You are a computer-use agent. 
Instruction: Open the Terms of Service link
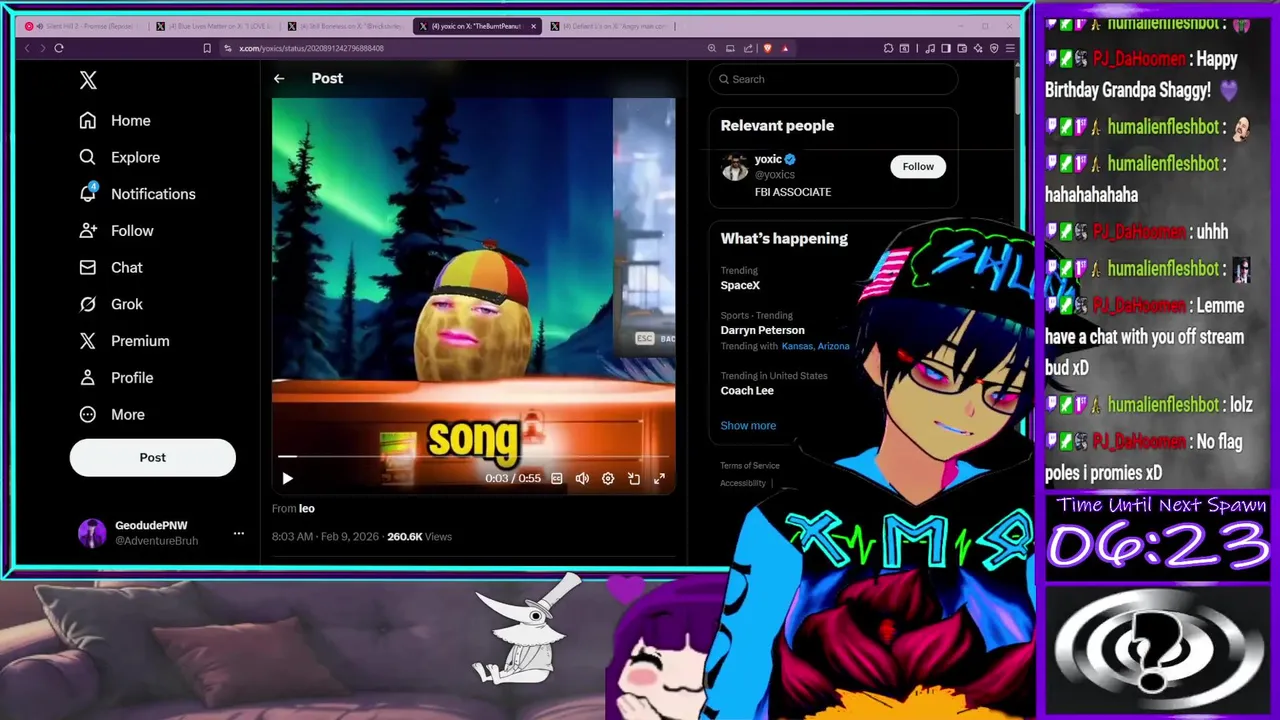[x=750, y=466]
